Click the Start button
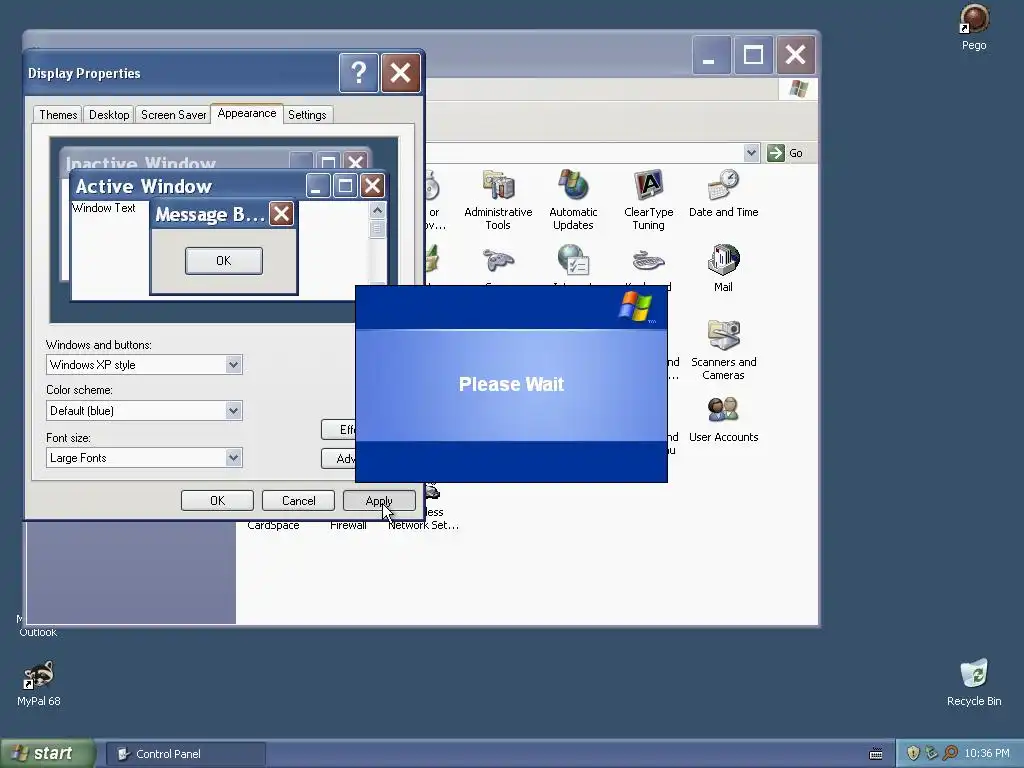 click(x=46, y=753)
